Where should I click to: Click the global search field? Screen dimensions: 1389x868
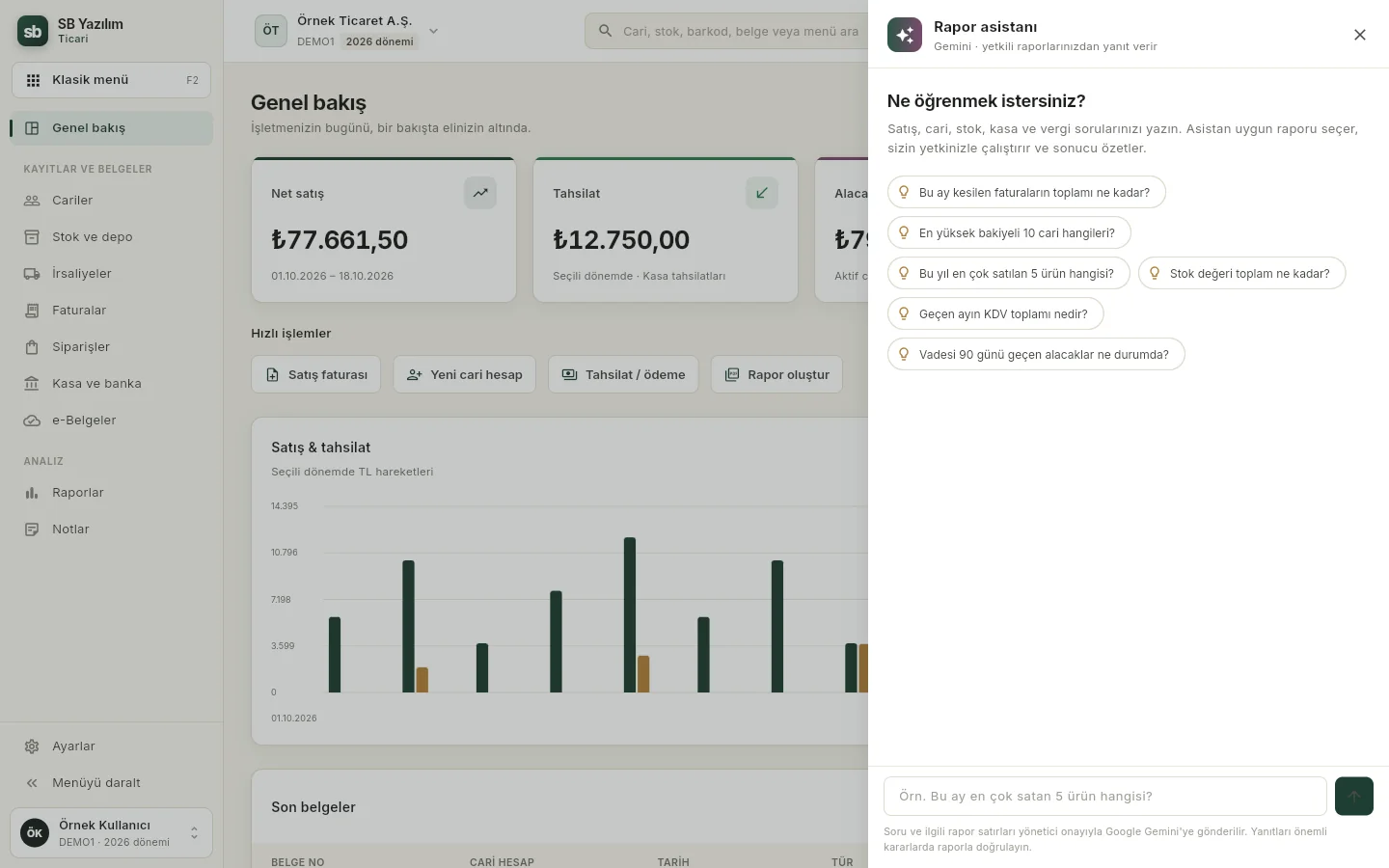tap(726, 31)
